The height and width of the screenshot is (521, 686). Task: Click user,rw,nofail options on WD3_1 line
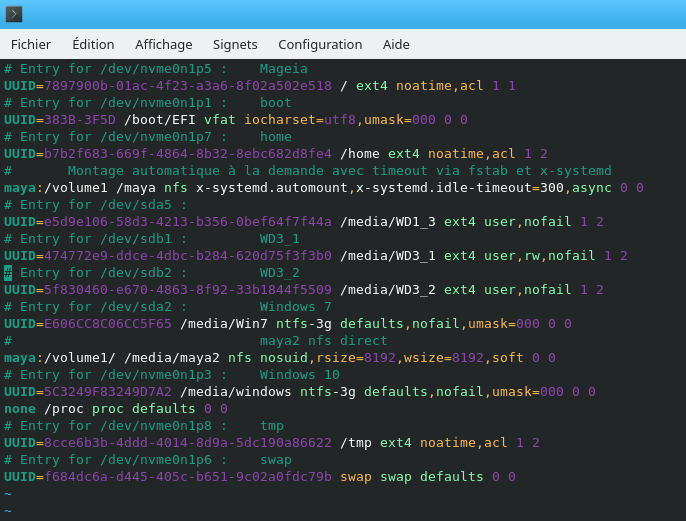pos(539,256)
